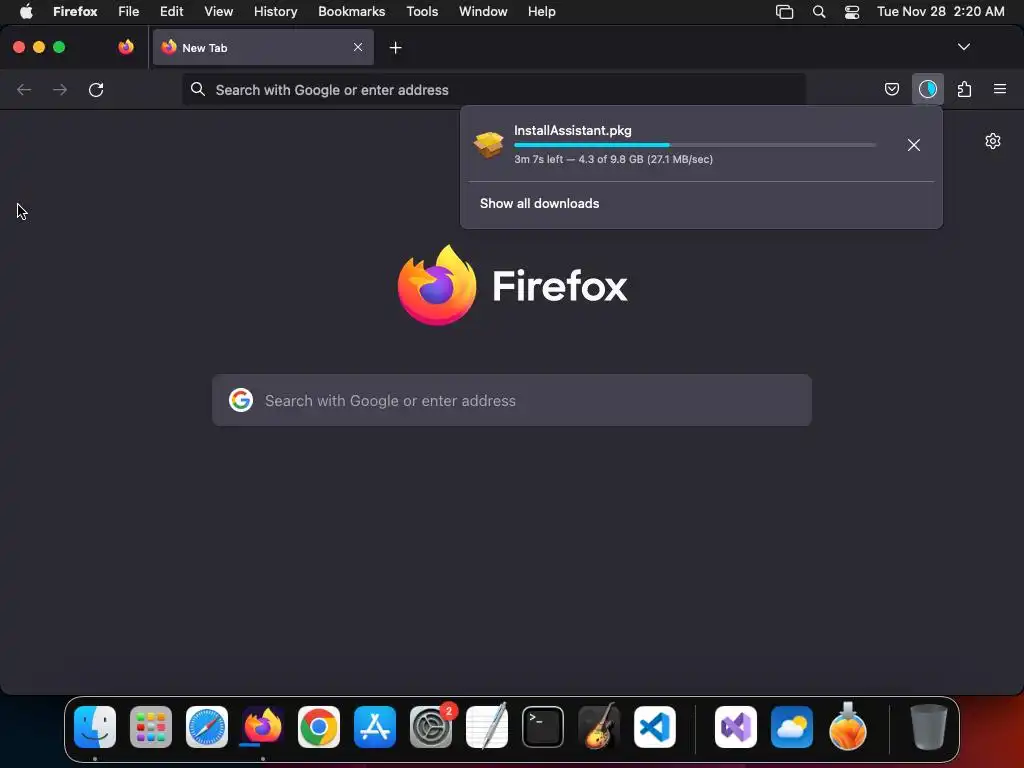The image size is (1024, 768).
Task: Open the Firefox hamburger application menu
Action: 1000,89
